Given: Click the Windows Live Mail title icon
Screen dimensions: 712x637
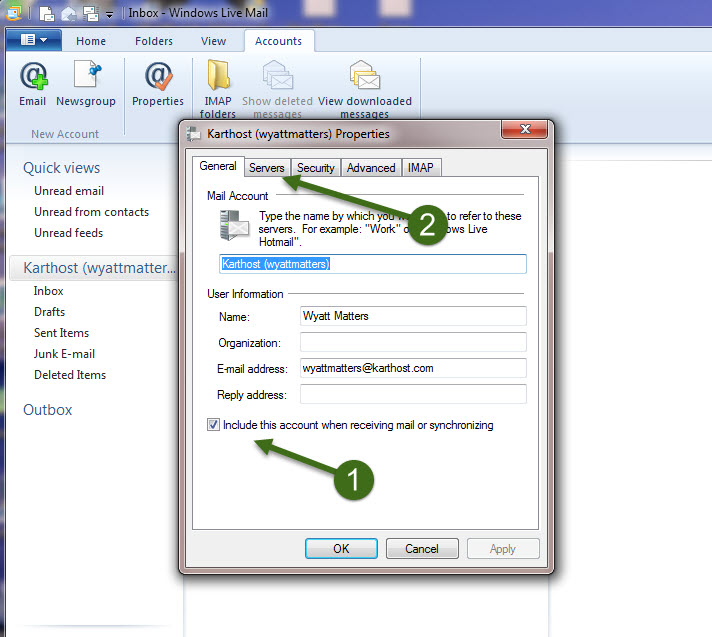Looking at the screenshot, I should (14, 13).
